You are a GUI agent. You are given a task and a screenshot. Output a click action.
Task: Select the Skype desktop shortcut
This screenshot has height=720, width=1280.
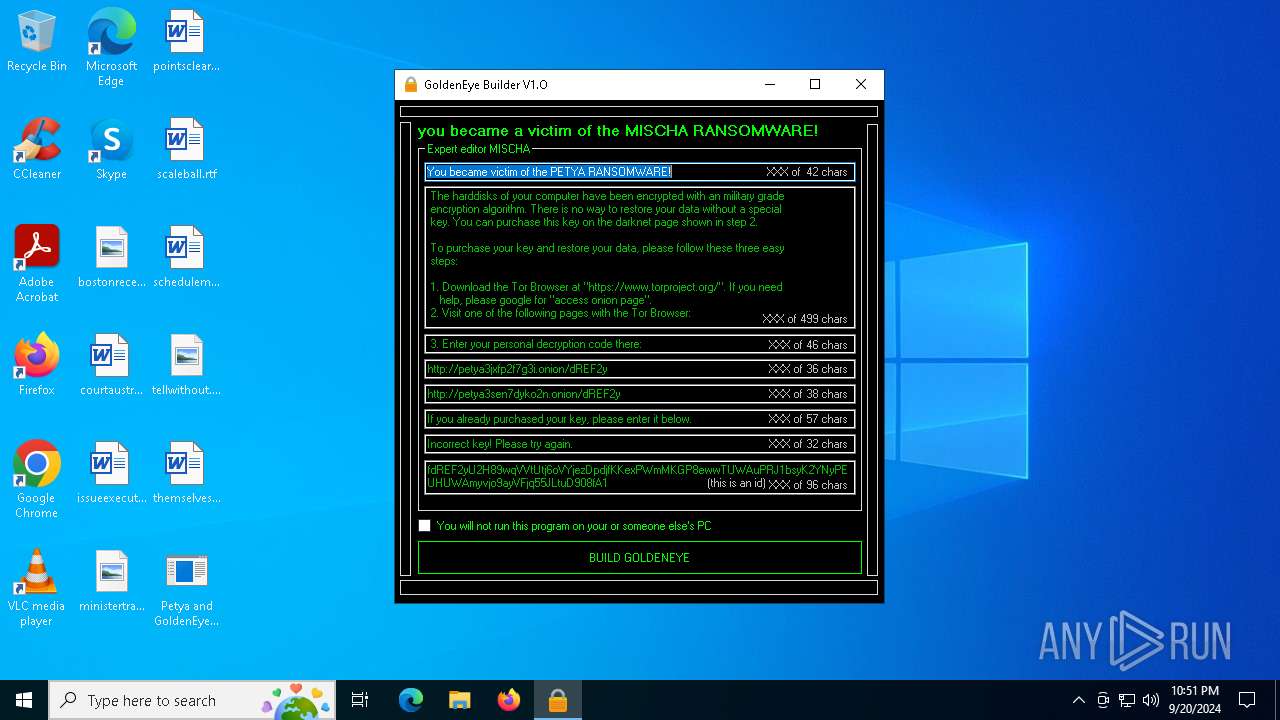(111, 150)
